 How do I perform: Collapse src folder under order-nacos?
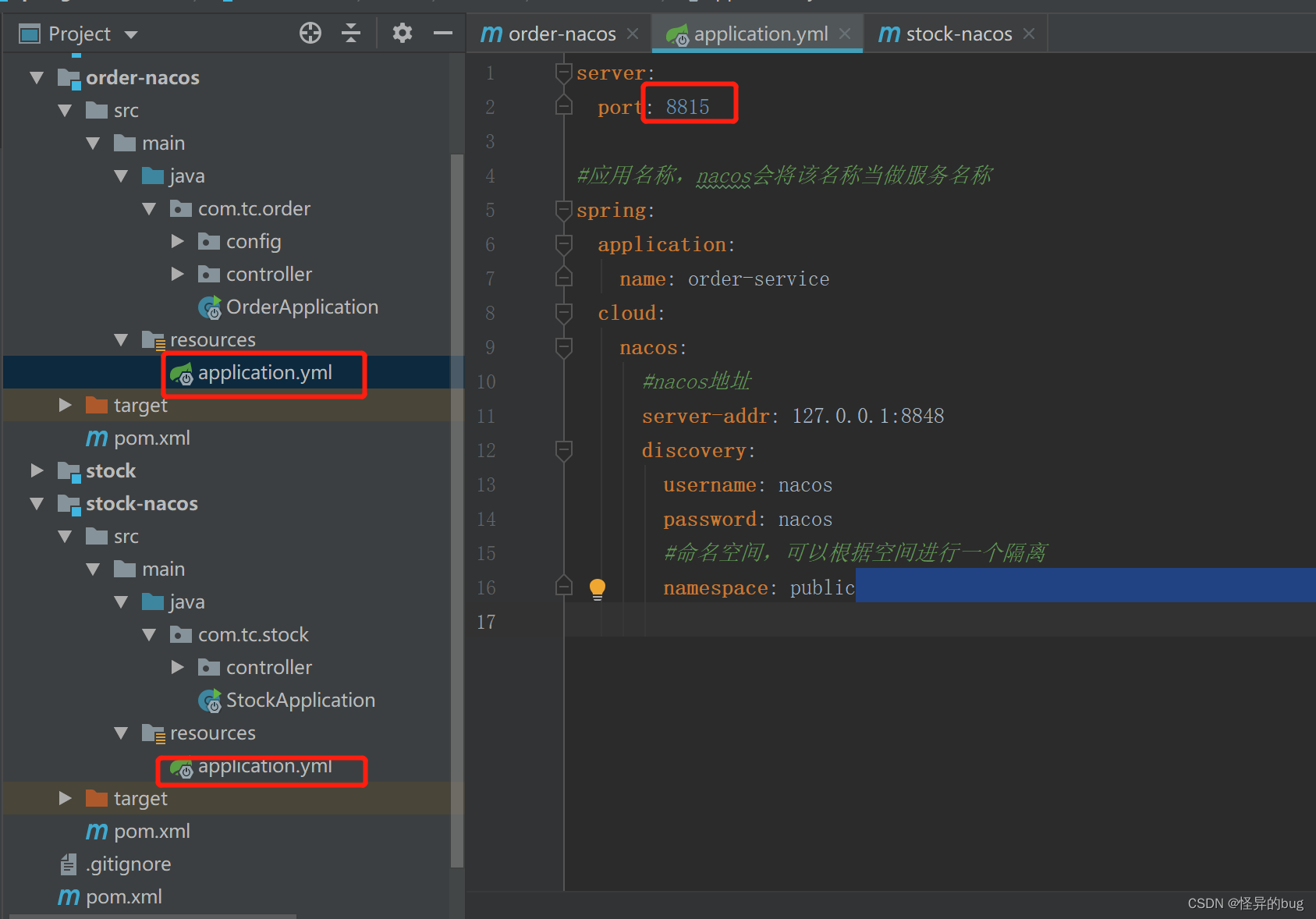coord(65,111)
